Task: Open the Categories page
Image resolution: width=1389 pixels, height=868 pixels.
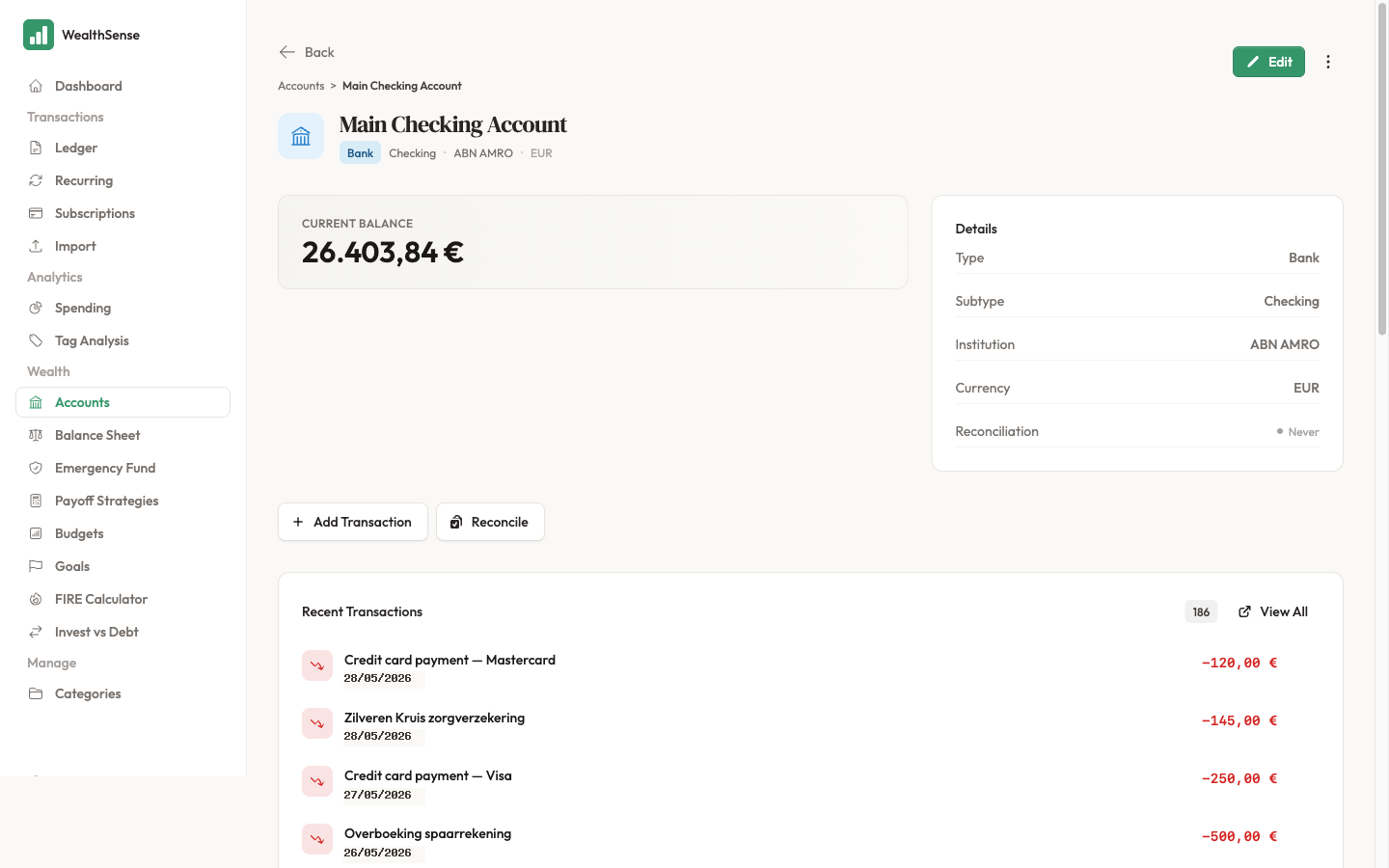Action: (123, 693)
